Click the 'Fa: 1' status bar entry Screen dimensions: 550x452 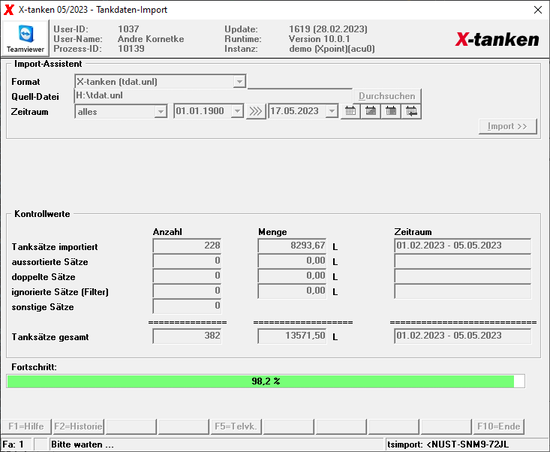pos(13,445)
